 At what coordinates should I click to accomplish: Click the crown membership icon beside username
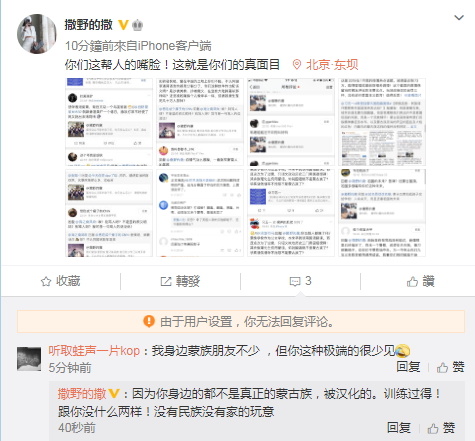(137, 25)
